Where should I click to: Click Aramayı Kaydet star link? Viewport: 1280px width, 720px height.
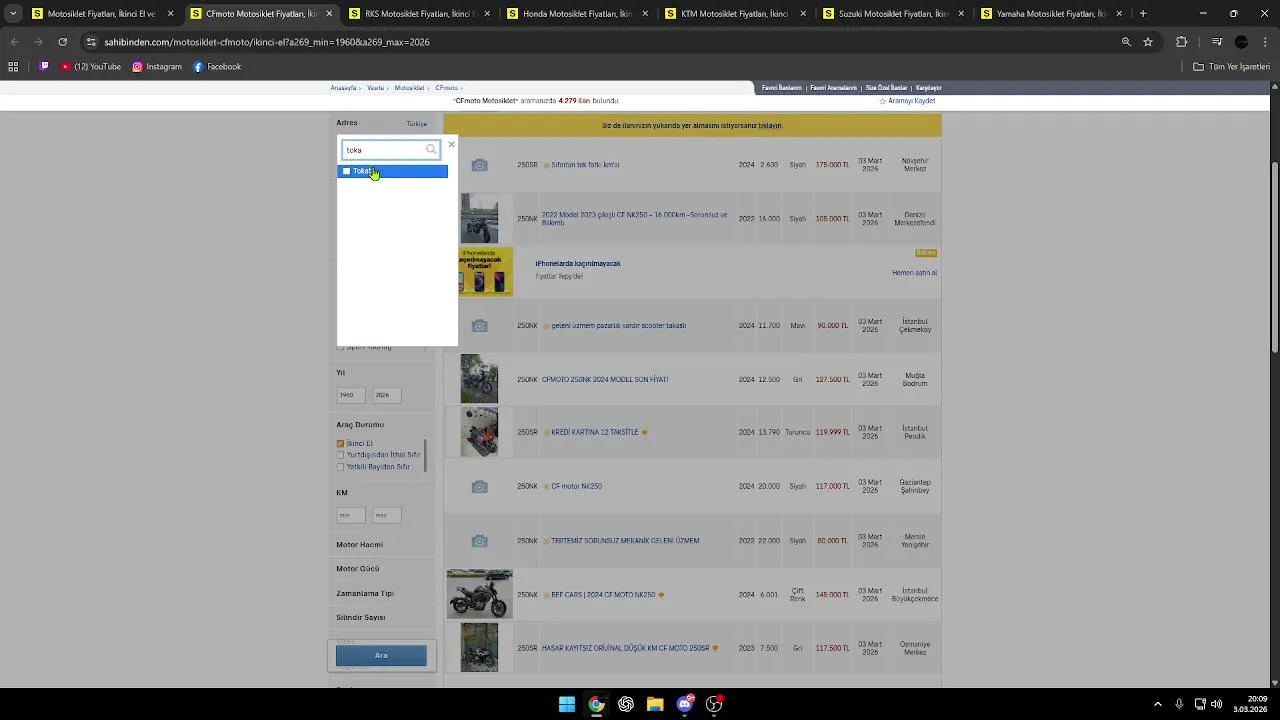point(907,101)
